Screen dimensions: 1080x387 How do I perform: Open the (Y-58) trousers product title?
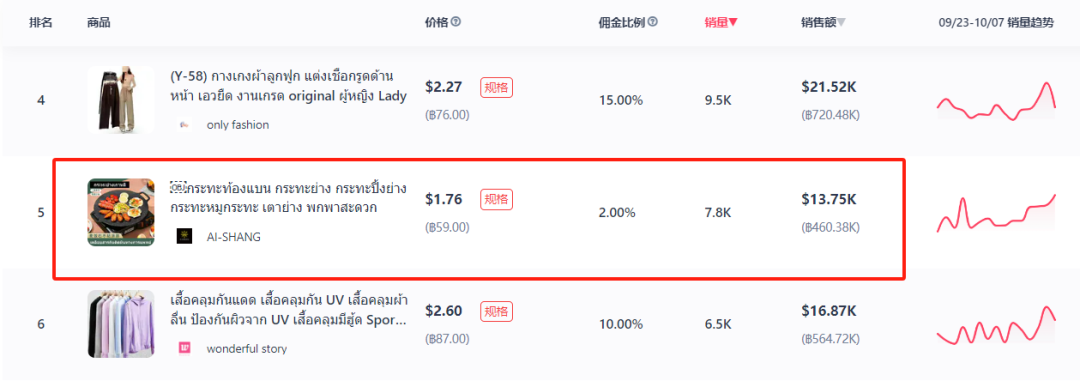(288, 86)
